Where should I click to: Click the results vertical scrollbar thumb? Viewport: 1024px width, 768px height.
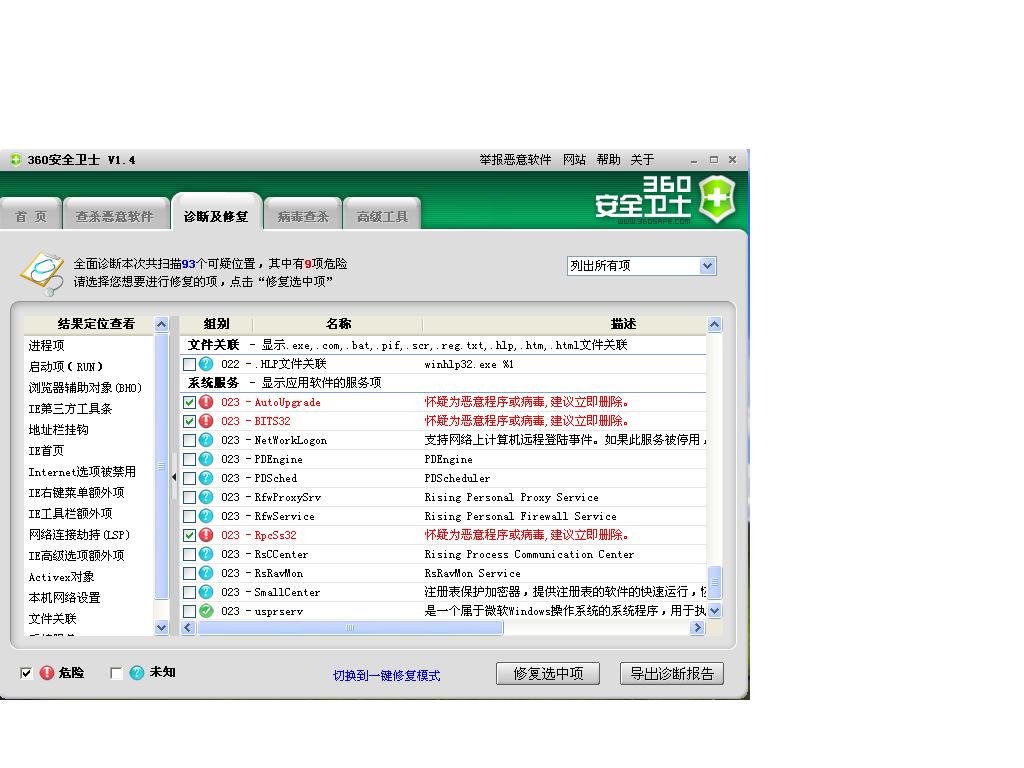click(714, 582)
